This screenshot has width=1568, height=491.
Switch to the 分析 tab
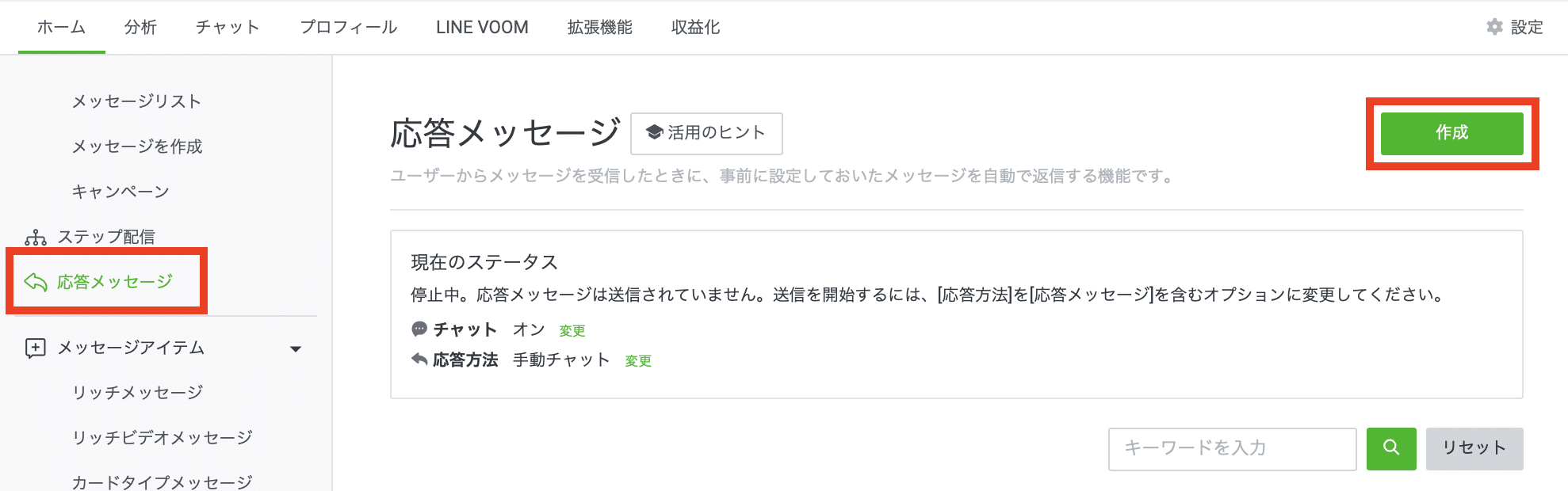click(140, 27)
